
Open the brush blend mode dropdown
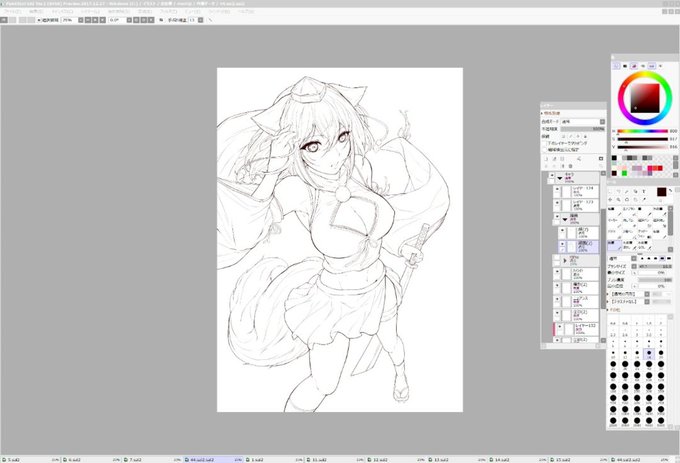(634, 258)
